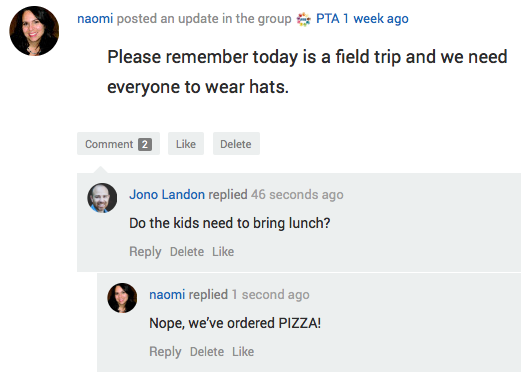527x385 pixels.
Task: Click naomi's small avatar in reply
Action: tap(122, 298)
